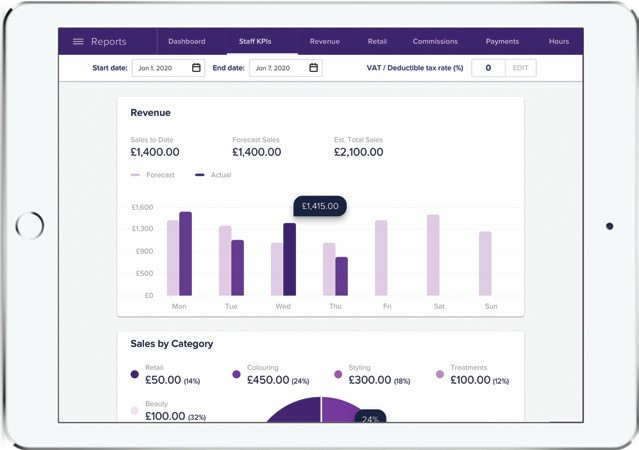Click Monday's forecast revenue bar
The width and height of the screenshot is (639, 450).
click(173, 258)
